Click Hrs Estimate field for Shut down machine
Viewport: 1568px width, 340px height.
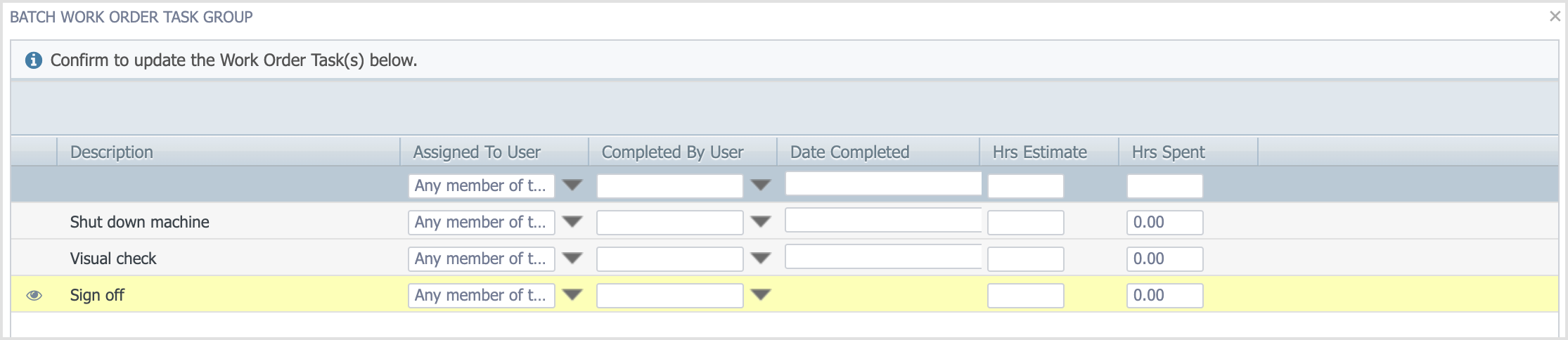[x=1026, y=223]
